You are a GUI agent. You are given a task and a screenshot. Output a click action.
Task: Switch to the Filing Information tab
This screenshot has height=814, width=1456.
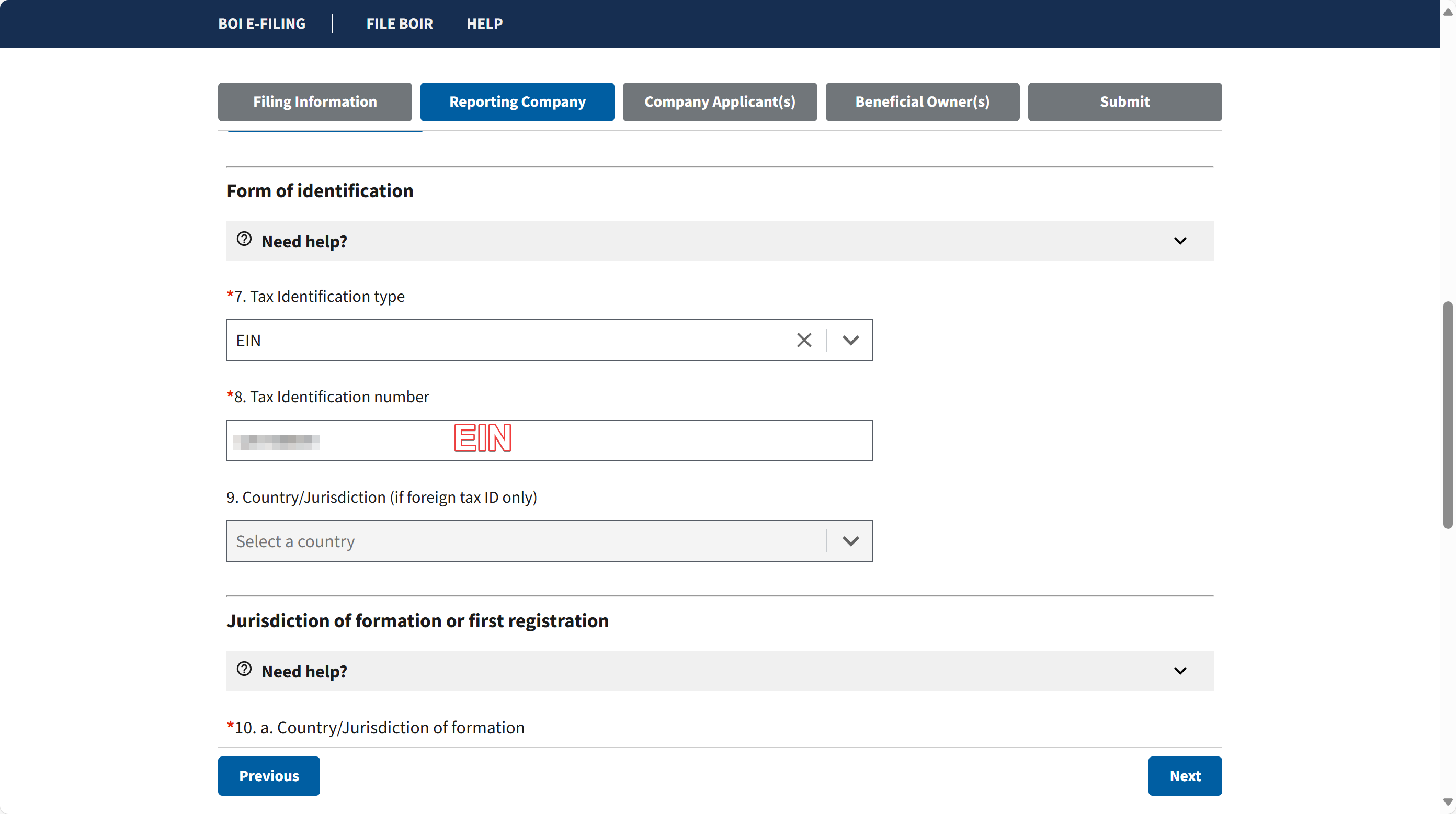[315, 101]
